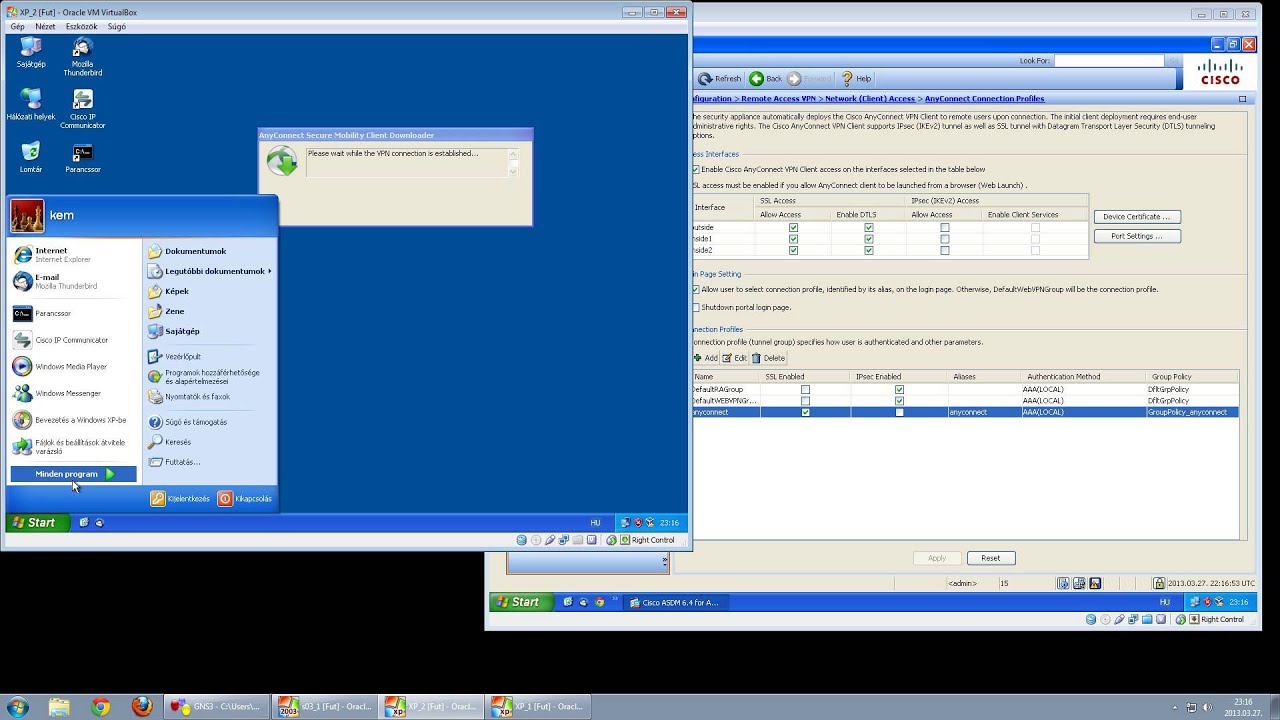Open Hálózati helyek desktop icon
This screenshot has width=1280, height=720.
31,104
